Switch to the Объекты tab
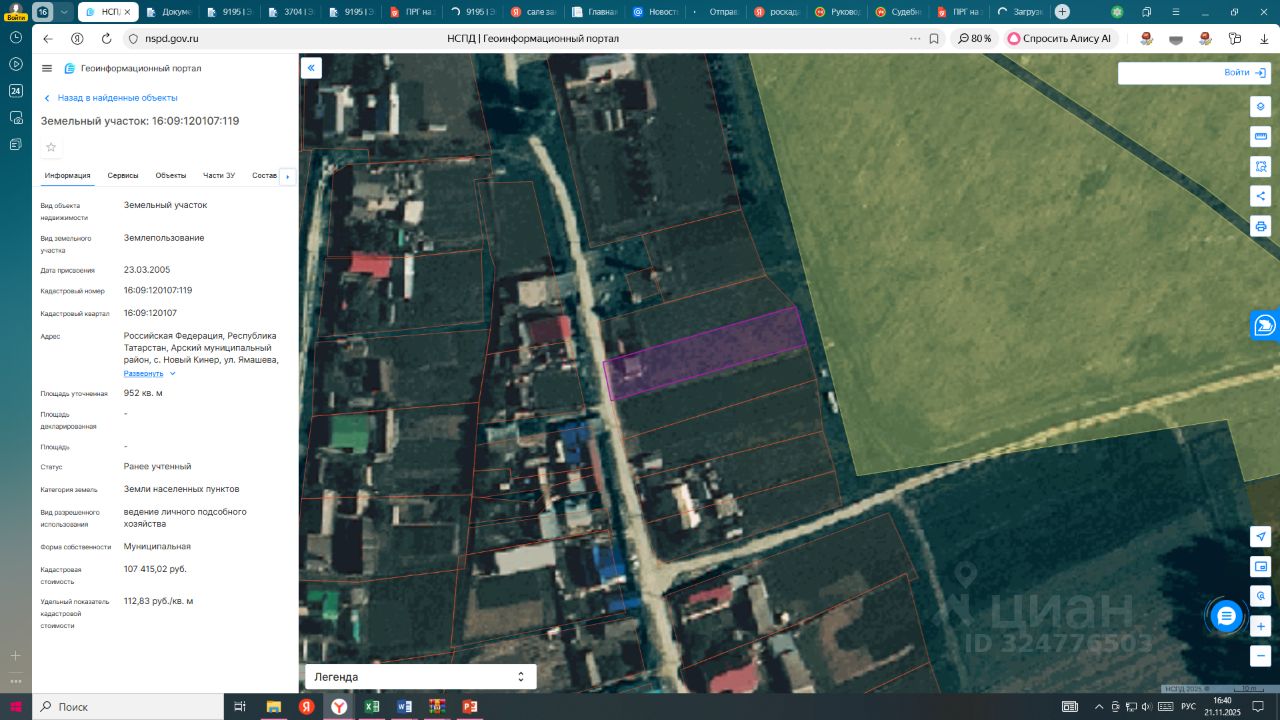 pyautogui.click(x=171, y=175)
